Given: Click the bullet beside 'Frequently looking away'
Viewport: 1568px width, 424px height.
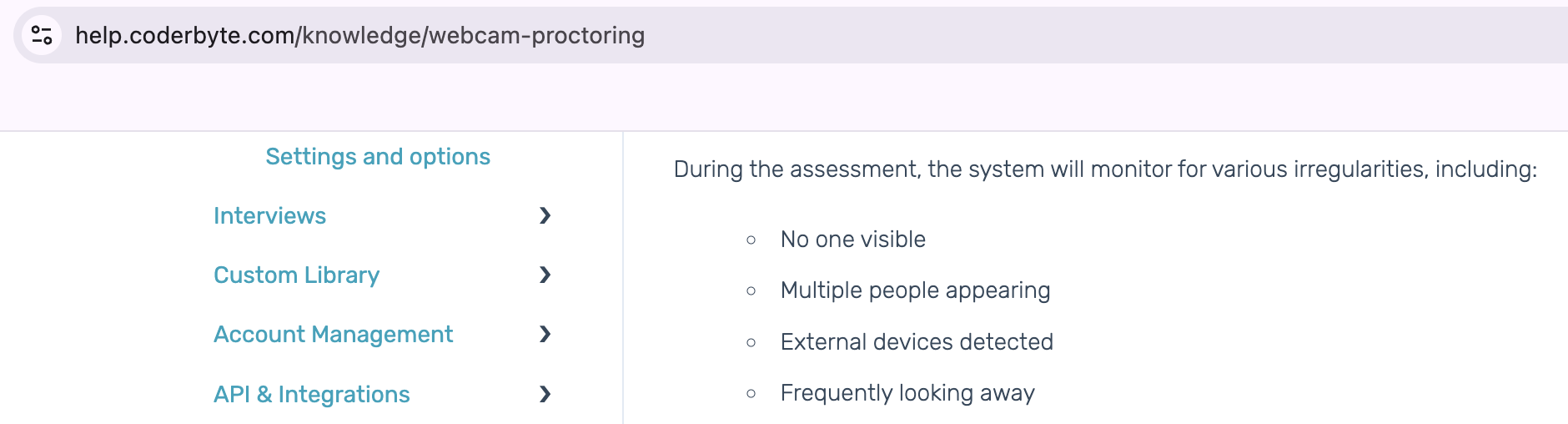Looking at the screenshot, I should (751, 394).
